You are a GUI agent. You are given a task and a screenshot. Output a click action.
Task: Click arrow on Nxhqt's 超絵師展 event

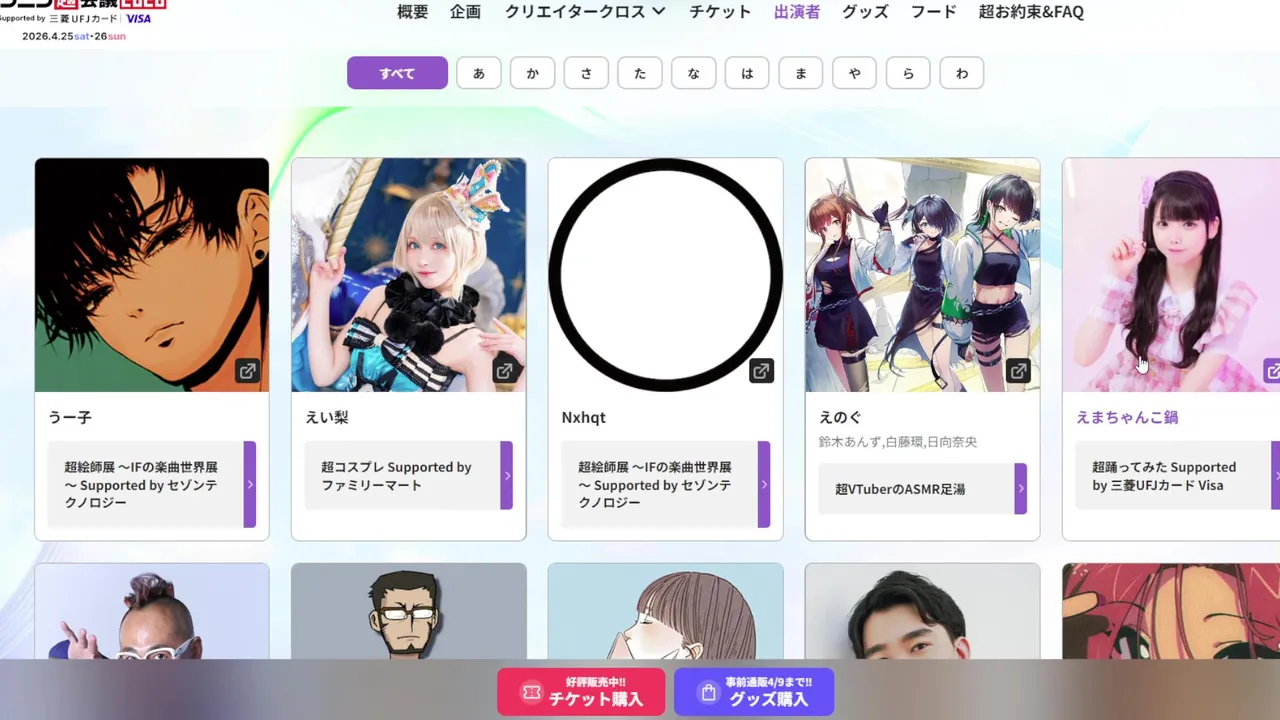point(764,484)
